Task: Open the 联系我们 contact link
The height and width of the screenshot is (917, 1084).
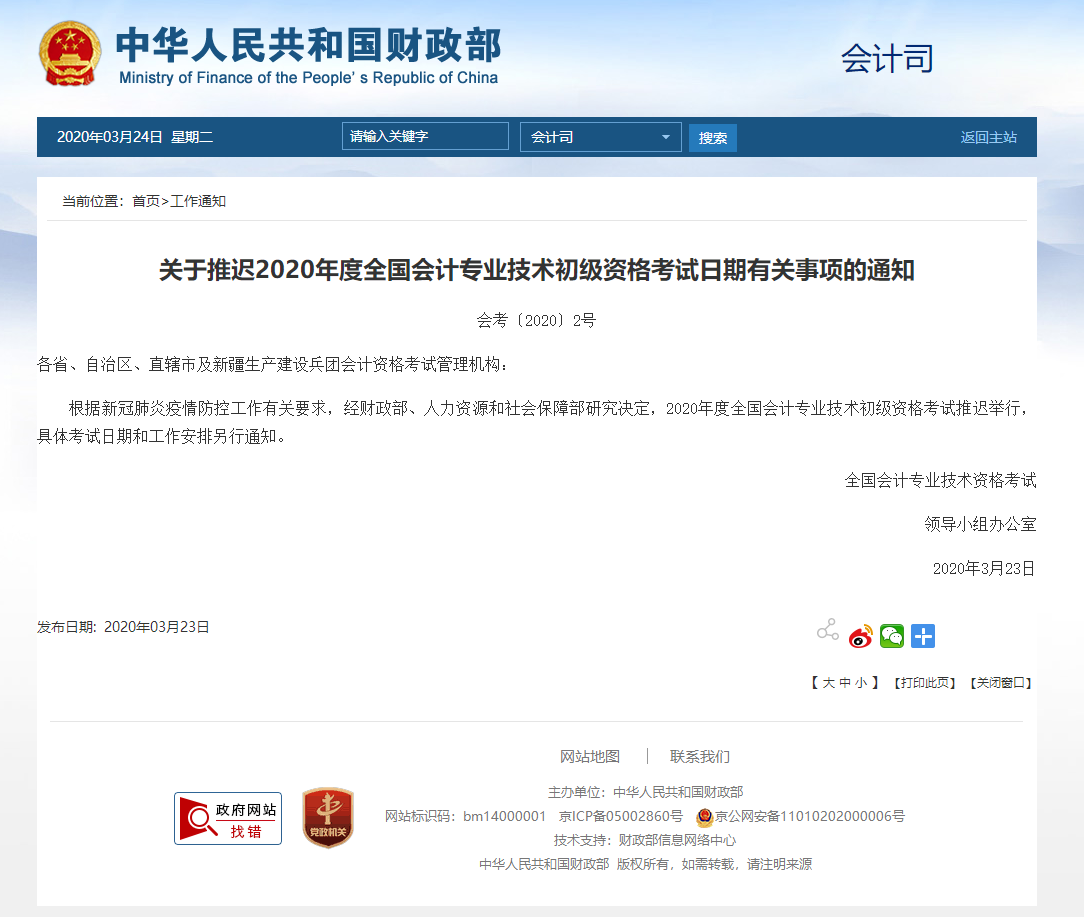Action: pos(700,756)
